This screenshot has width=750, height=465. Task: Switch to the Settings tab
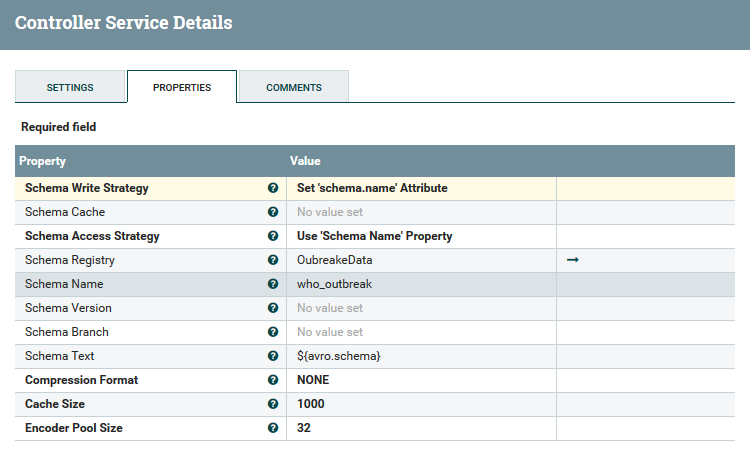70,87
